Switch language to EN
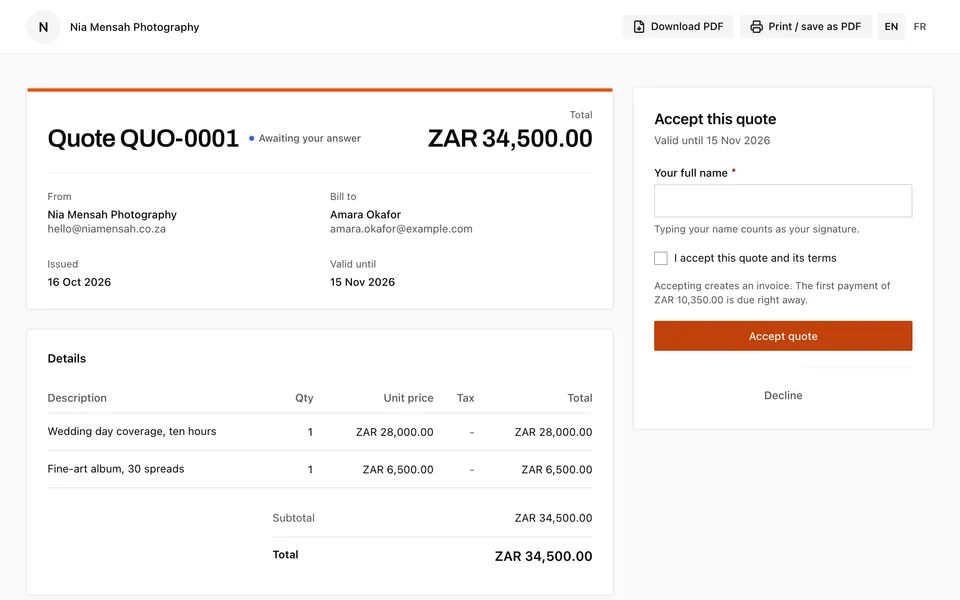 891,27
